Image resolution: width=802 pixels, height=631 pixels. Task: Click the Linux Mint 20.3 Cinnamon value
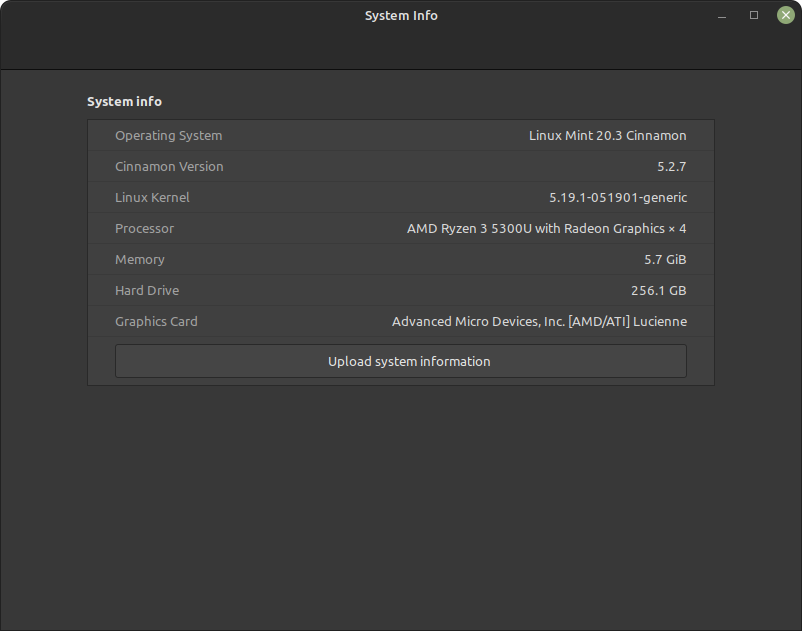tap(607, 135)
